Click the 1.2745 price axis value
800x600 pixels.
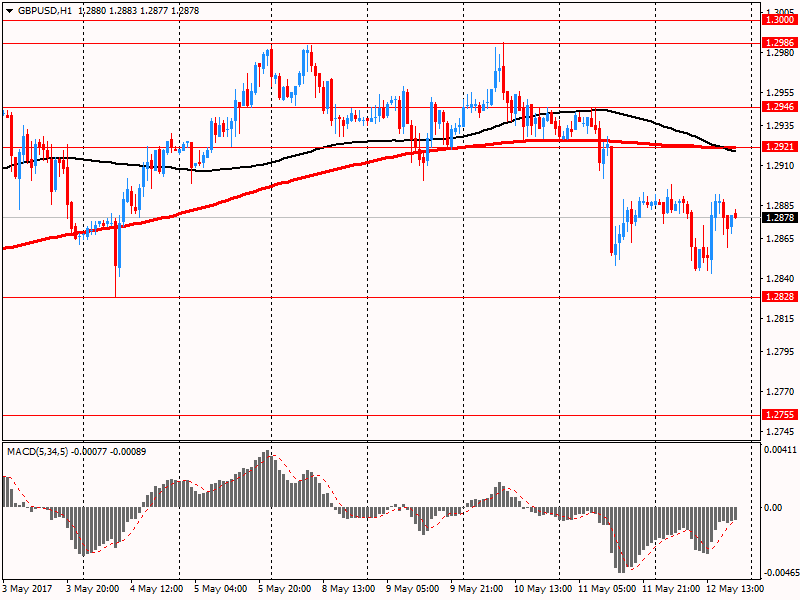(x=781, y=432)
